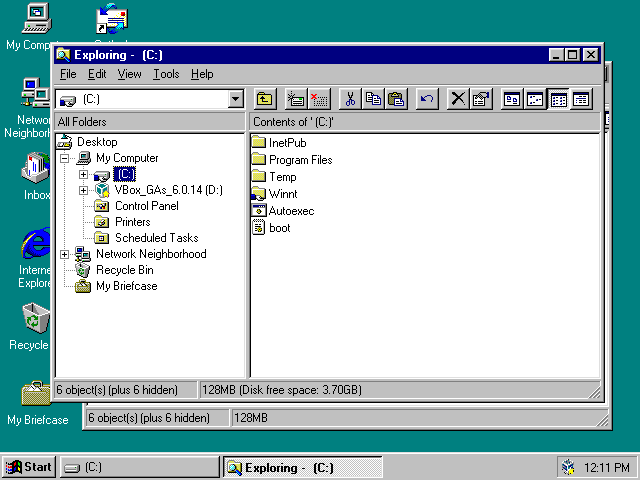
Task: Select the Program Files folder
Action: click(x=292, y=160)
